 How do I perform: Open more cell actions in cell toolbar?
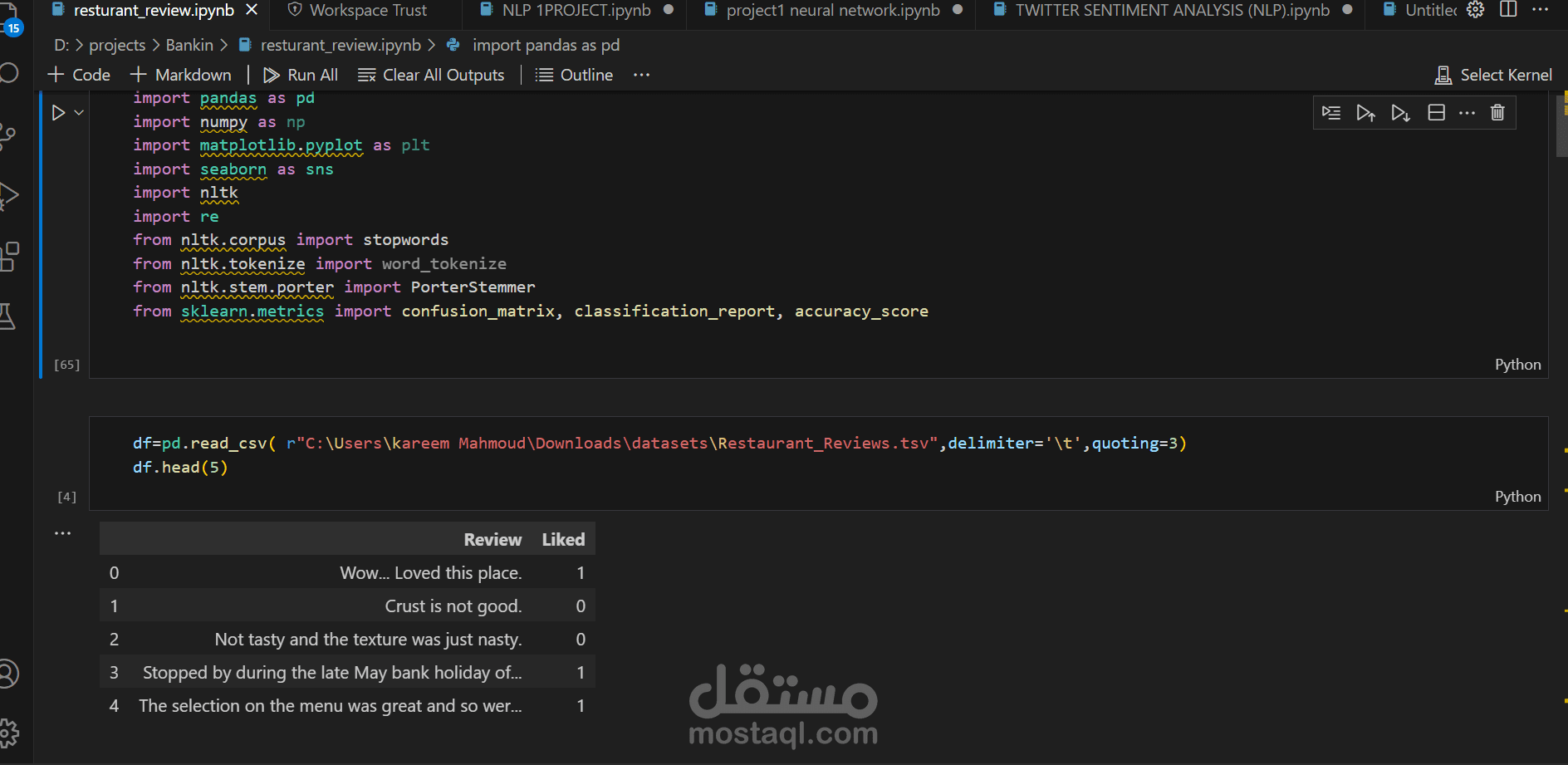pyautogui.click(x=1468, y=113)
